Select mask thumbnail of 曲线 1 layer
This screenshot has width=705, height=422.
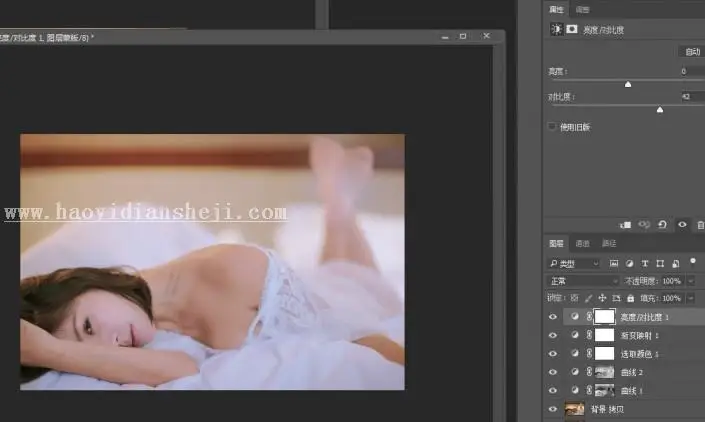pyautogui.click(x=604, y=391)
